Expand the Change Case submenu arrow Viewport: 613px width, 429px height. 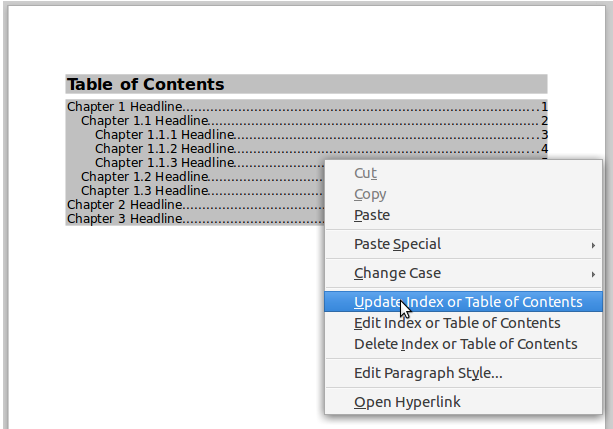pyautogui.click(x=593, y=274)
